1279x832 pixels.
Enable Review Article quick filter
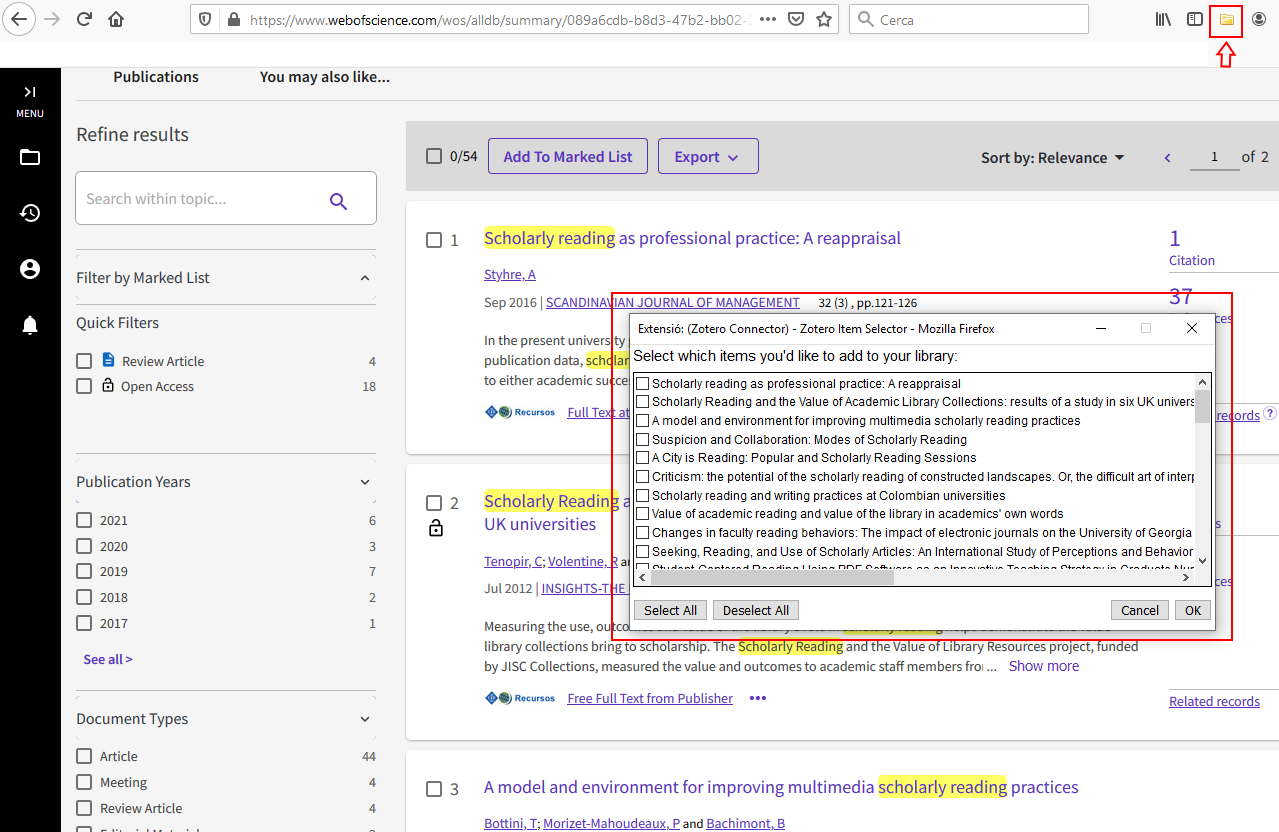click(x=84, y=361)
